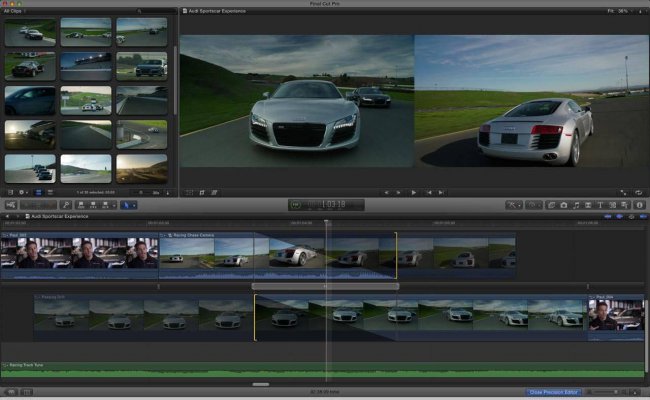Open the Enhancements magic wand menu
The width and height of the screenshot is (650, 400).
click(513, 205)
